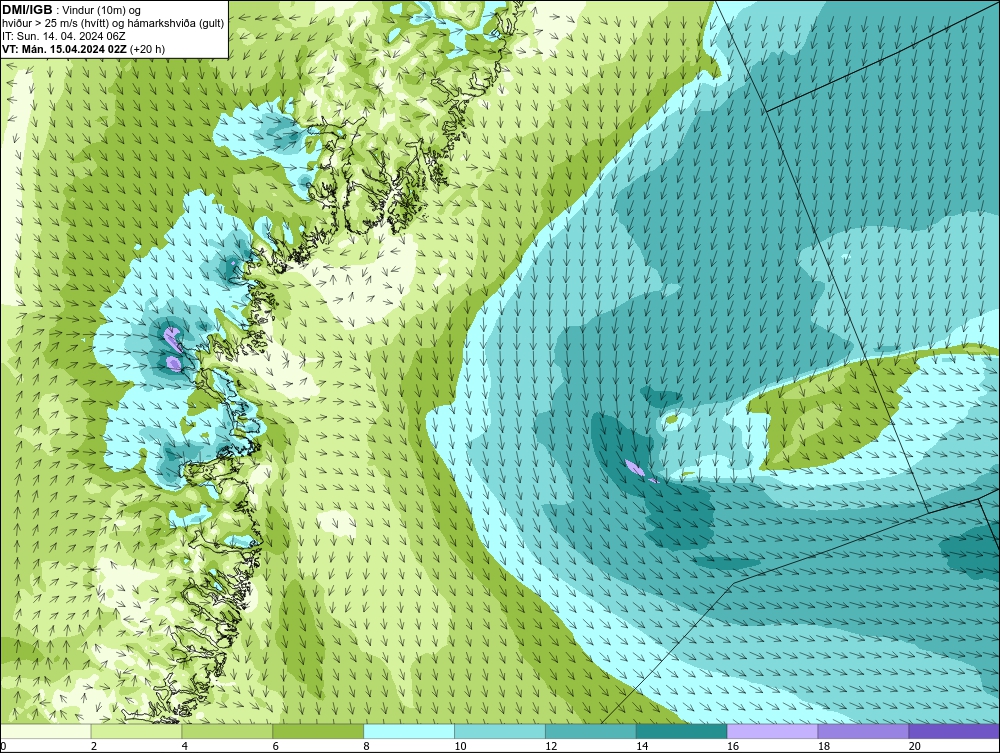Click the "VT: Mán. 15.04.2024 02Z" valid time
Image resolution: width=1000 pixels, height=753 pixels.
point(64,49)
